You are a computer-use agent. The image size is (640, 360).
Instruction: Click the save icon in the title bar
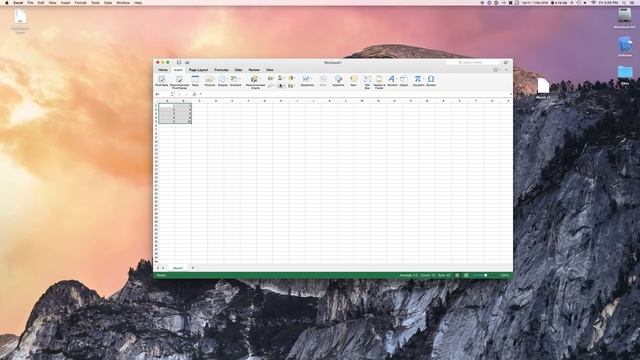pos(179,62)
